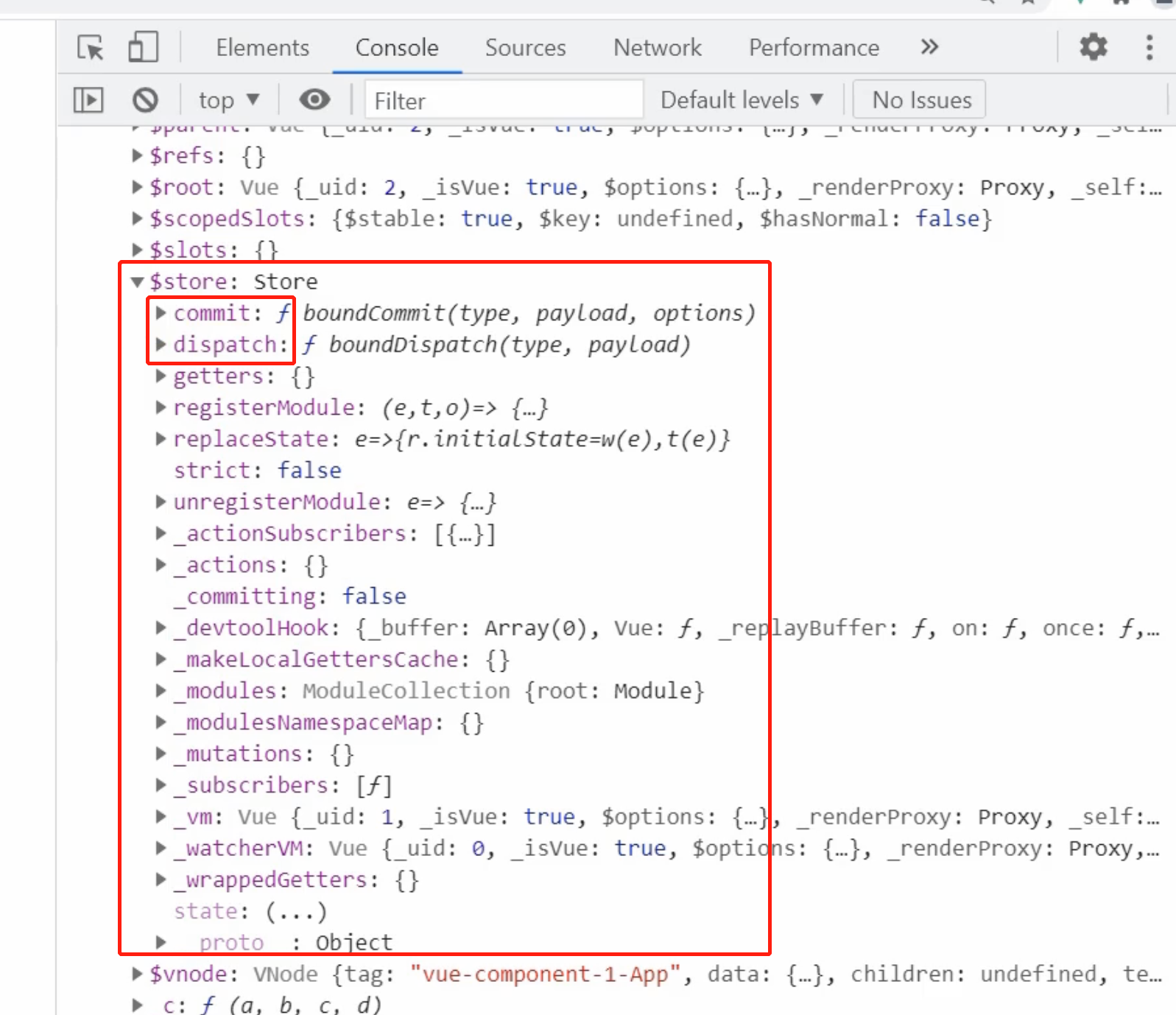Expand the registerModule entry
The width and height of the screenshot is (1176, 1015).
click(x=161, y=407)
